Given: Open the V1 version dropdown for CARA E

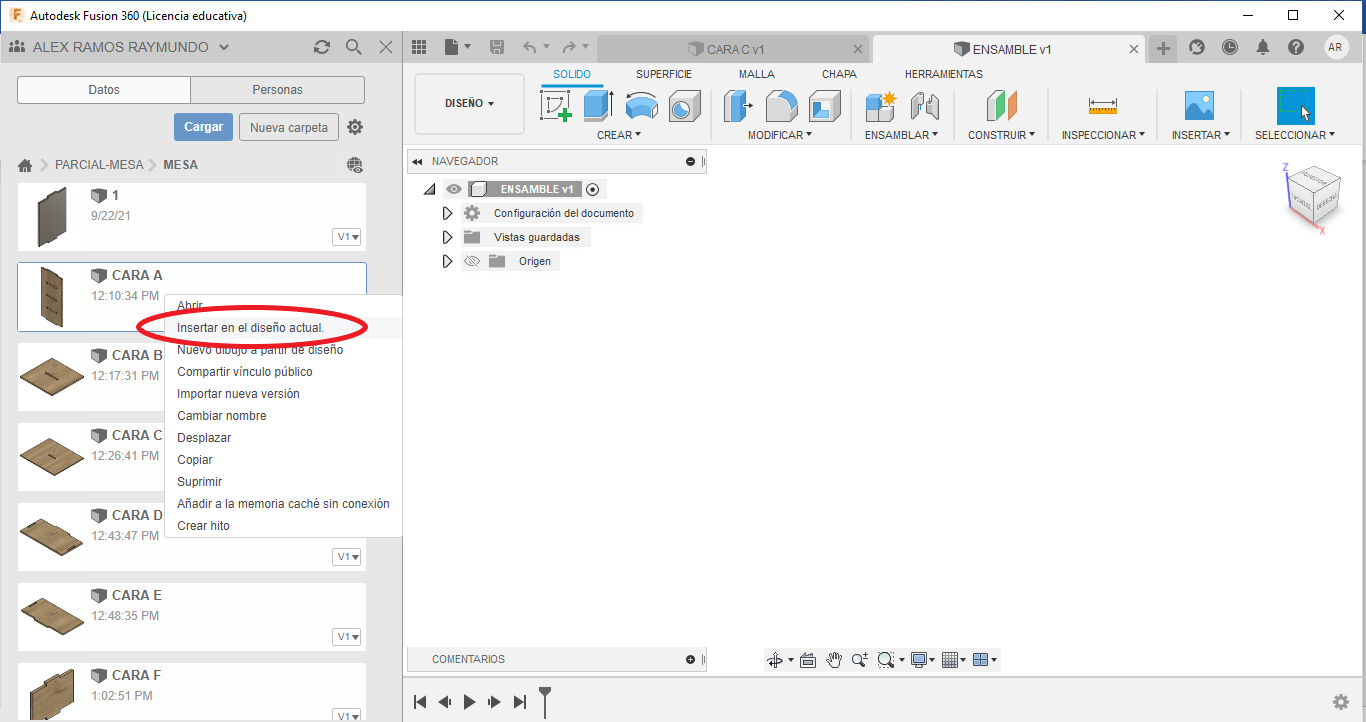Looking at the screenshot, I should point(348,637).
